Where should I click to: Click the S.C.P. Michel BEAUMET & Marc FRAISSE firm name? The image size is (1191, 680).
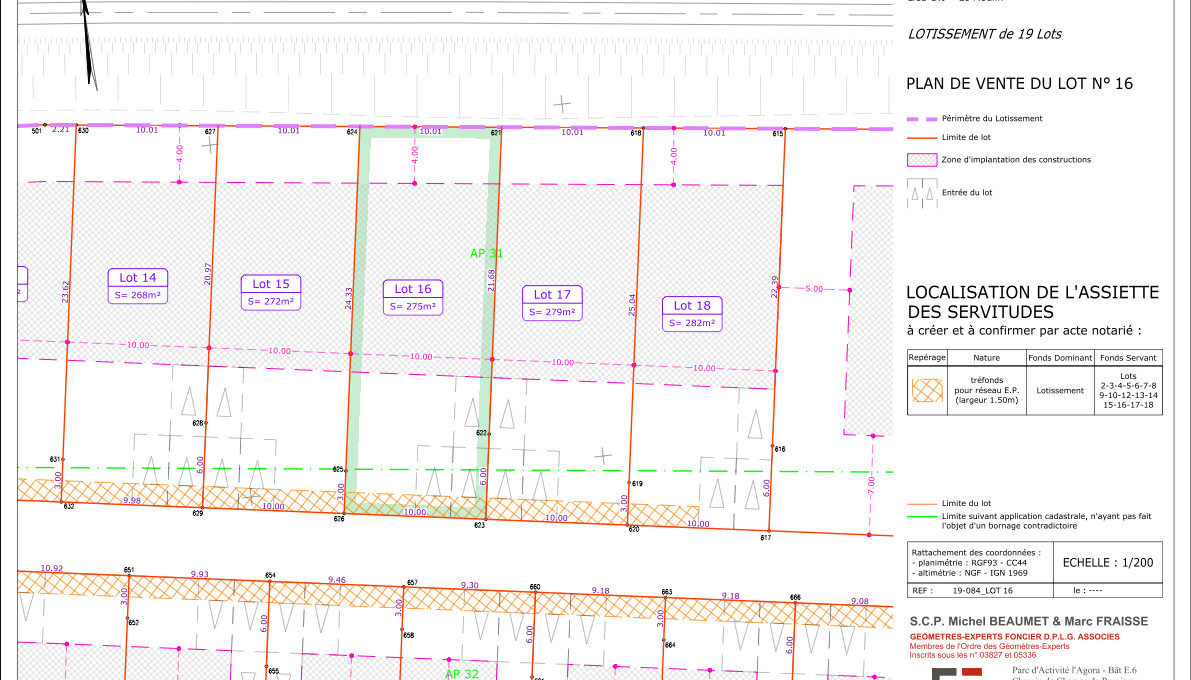pyautogui.click(x=1029, y=621)
